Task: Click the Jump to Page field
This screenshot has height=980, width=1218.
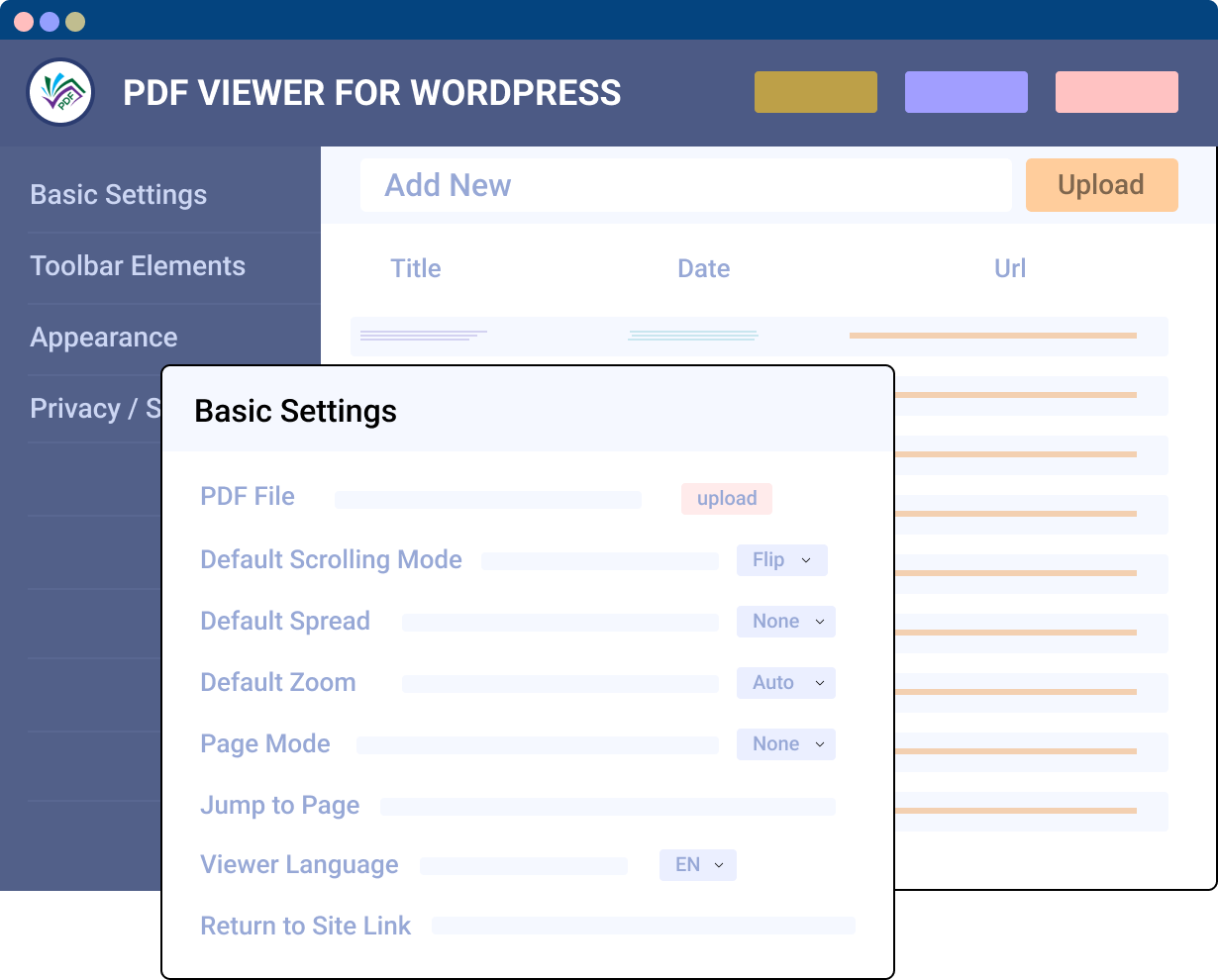Action: 608,807
